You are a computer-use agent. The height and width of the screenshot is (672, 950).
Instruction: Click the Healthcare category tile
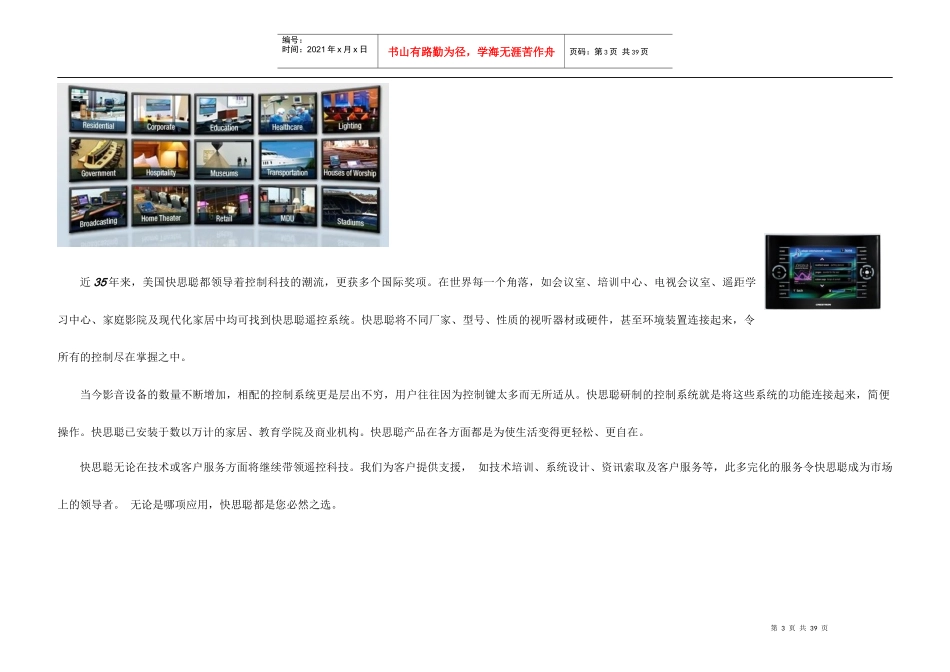click(287, 113)
